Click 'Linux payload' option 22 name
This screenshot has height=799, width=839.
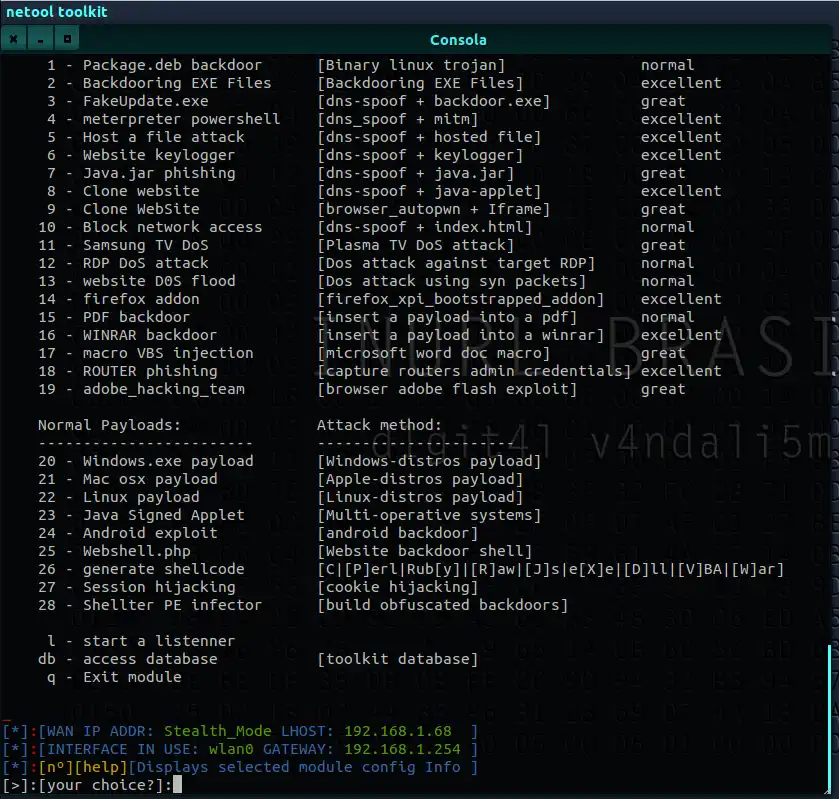(x=141, y=497)
